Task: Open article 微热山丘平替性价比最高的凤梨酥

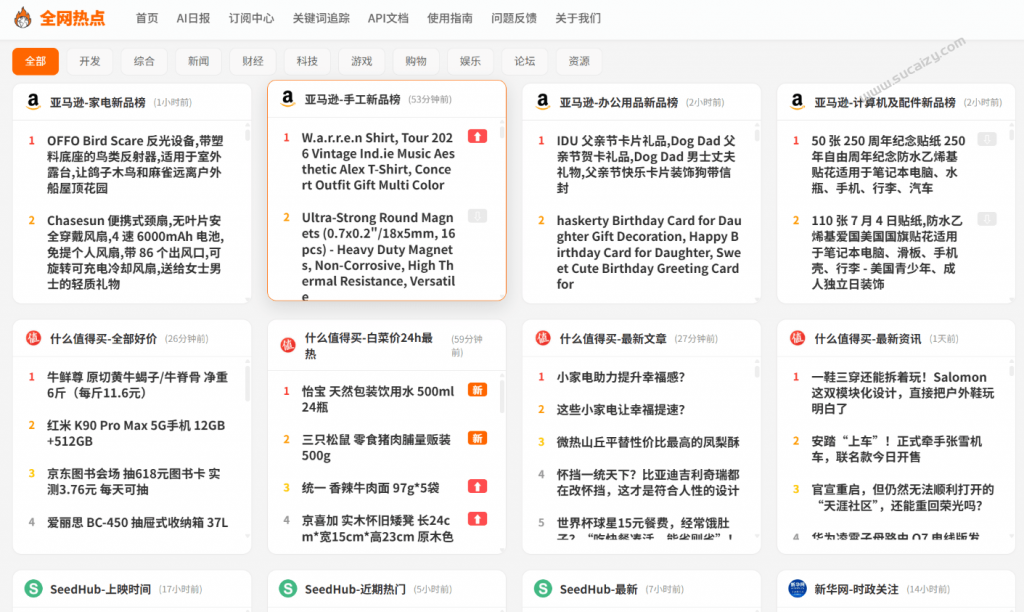Action: [x=648, y=442]
